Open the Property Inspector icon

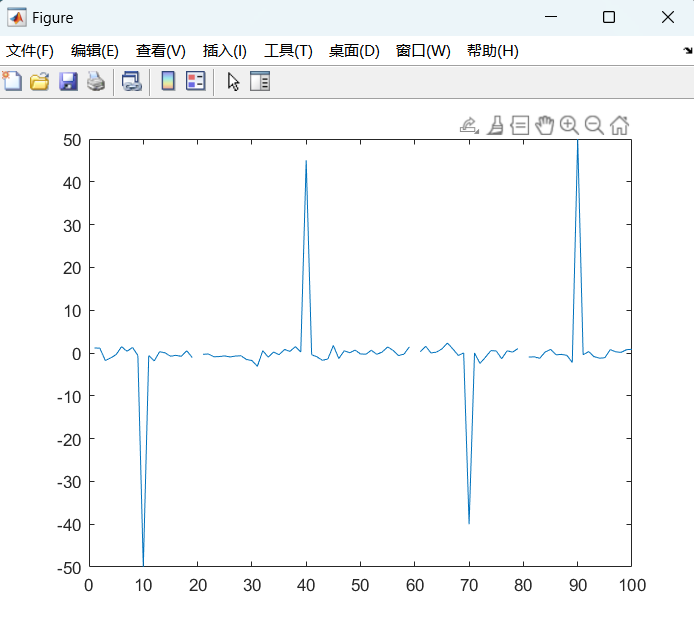tap(260, 81)
